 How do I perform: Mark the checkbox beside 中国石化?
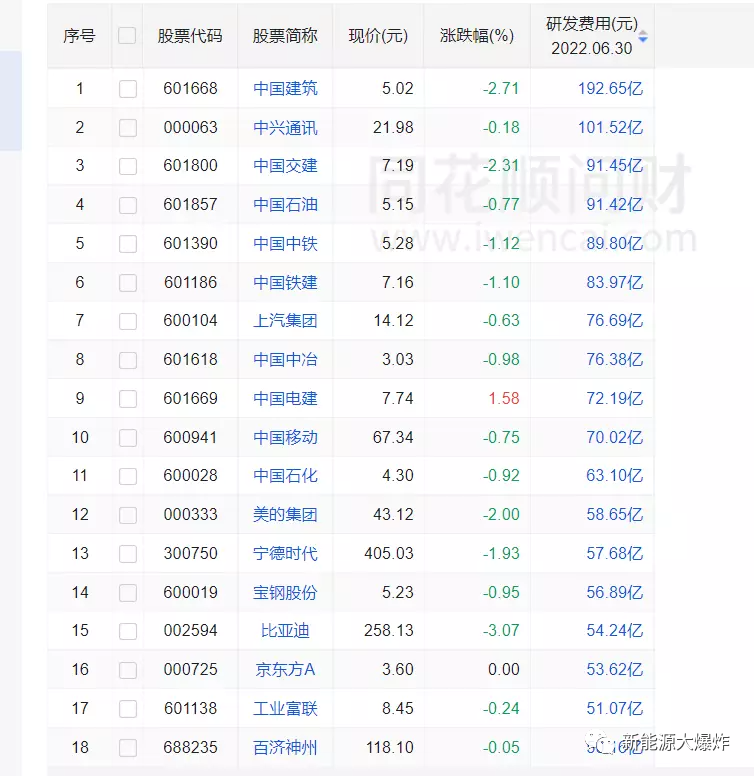[x=128, y=476]
